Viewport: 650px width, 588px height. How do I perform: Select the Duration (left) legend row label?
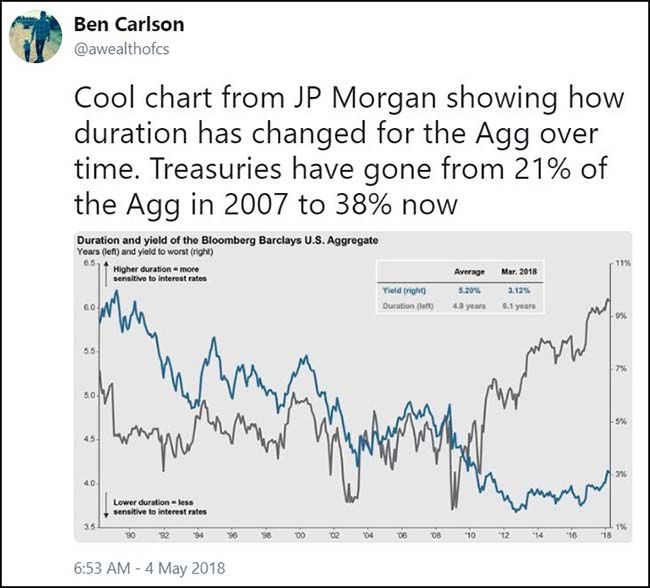coord(406,305)
